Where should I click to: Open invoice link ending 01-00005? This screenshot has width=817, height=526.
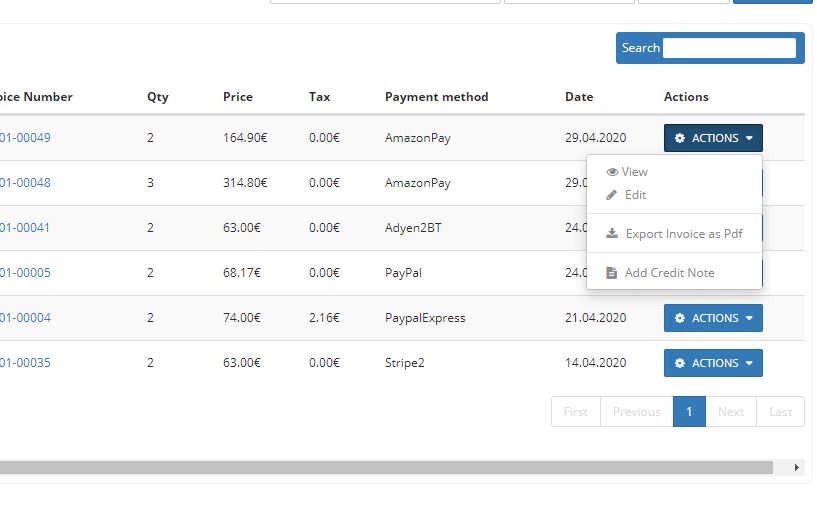(x=25, y=272)
